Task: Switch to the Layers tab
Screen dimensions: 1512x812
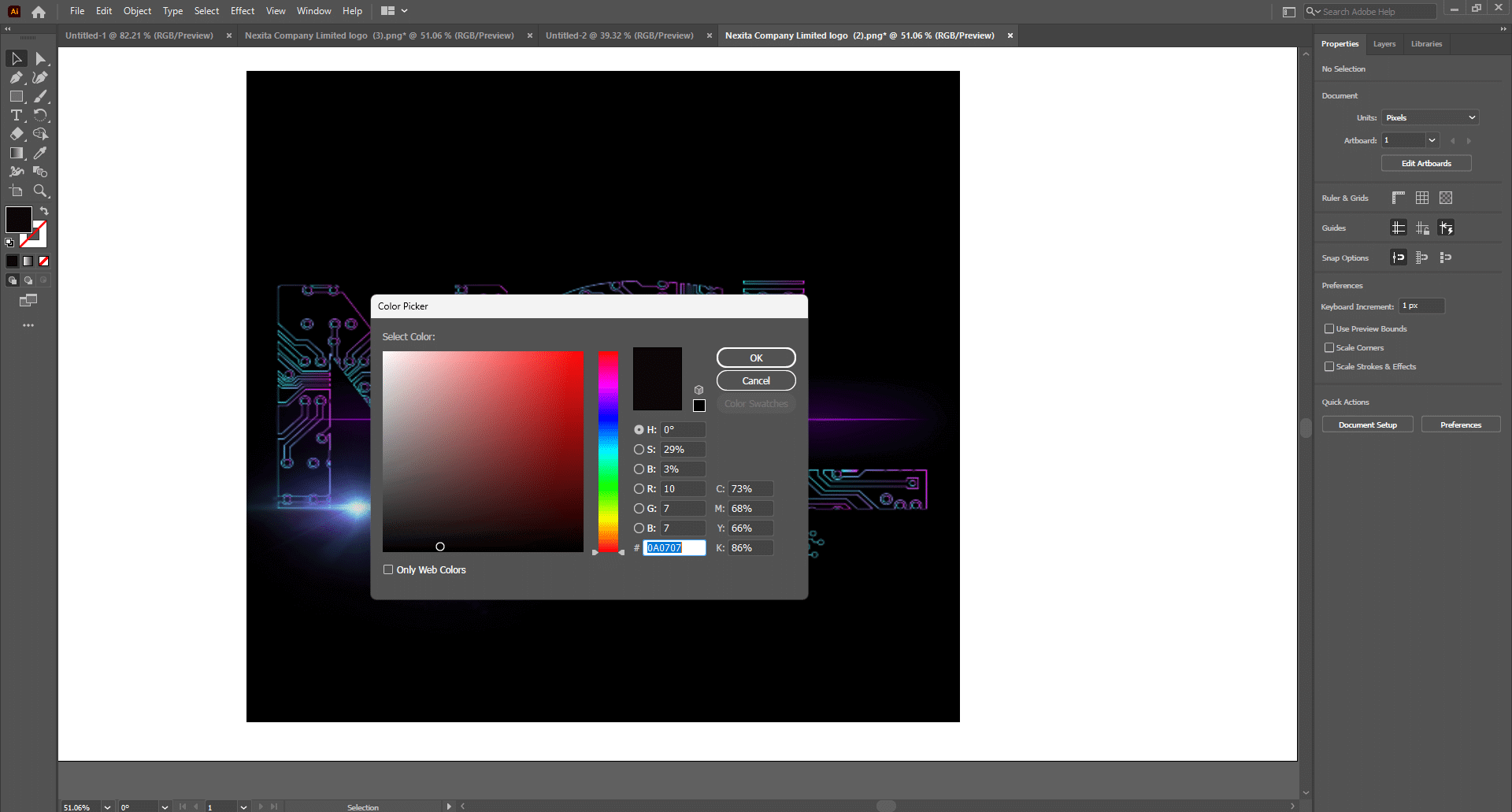Action: 1384,44
